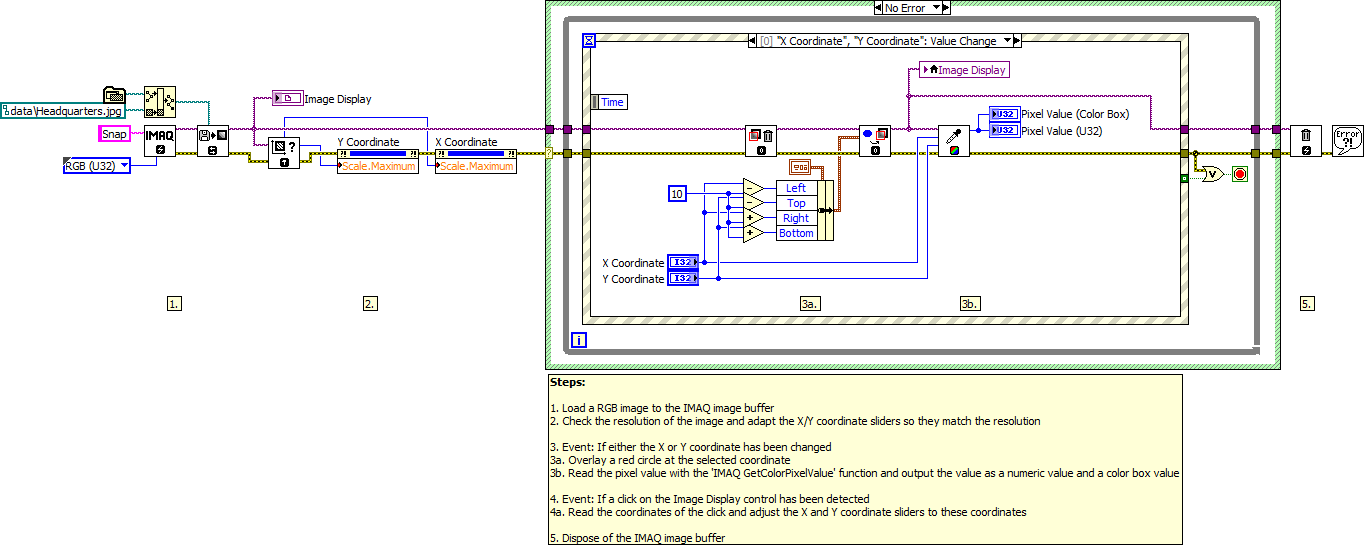This screenshot has height=545, width=1364.
Task: Click the Scale.Maximum property under Y Coordinate
Action: pyautogui.click(x=377, y=166)
